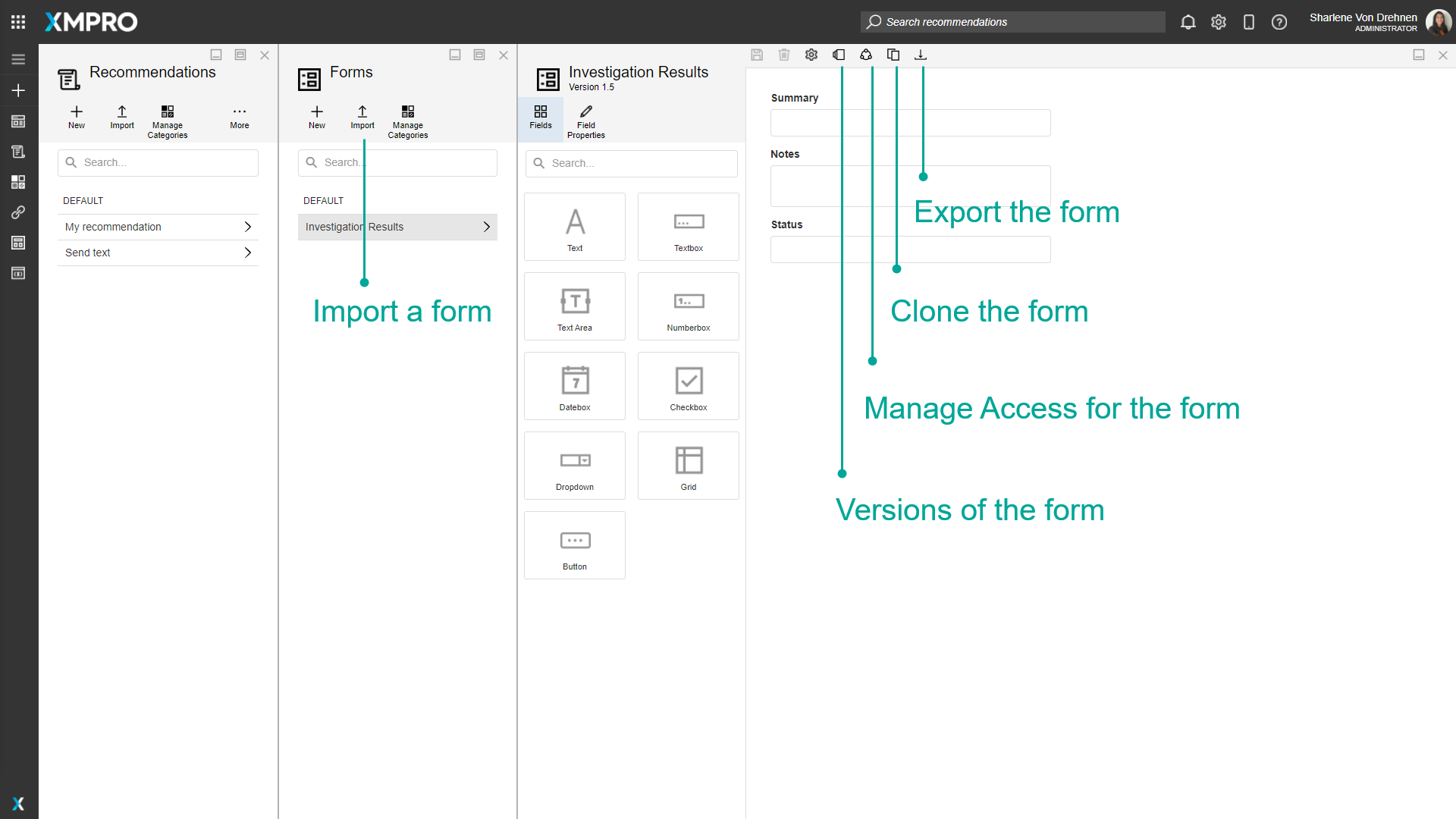Image resolution: width=1456 pixels, height=819 pixels.
Task: Open Manage Access for the form
Action: 867,55
